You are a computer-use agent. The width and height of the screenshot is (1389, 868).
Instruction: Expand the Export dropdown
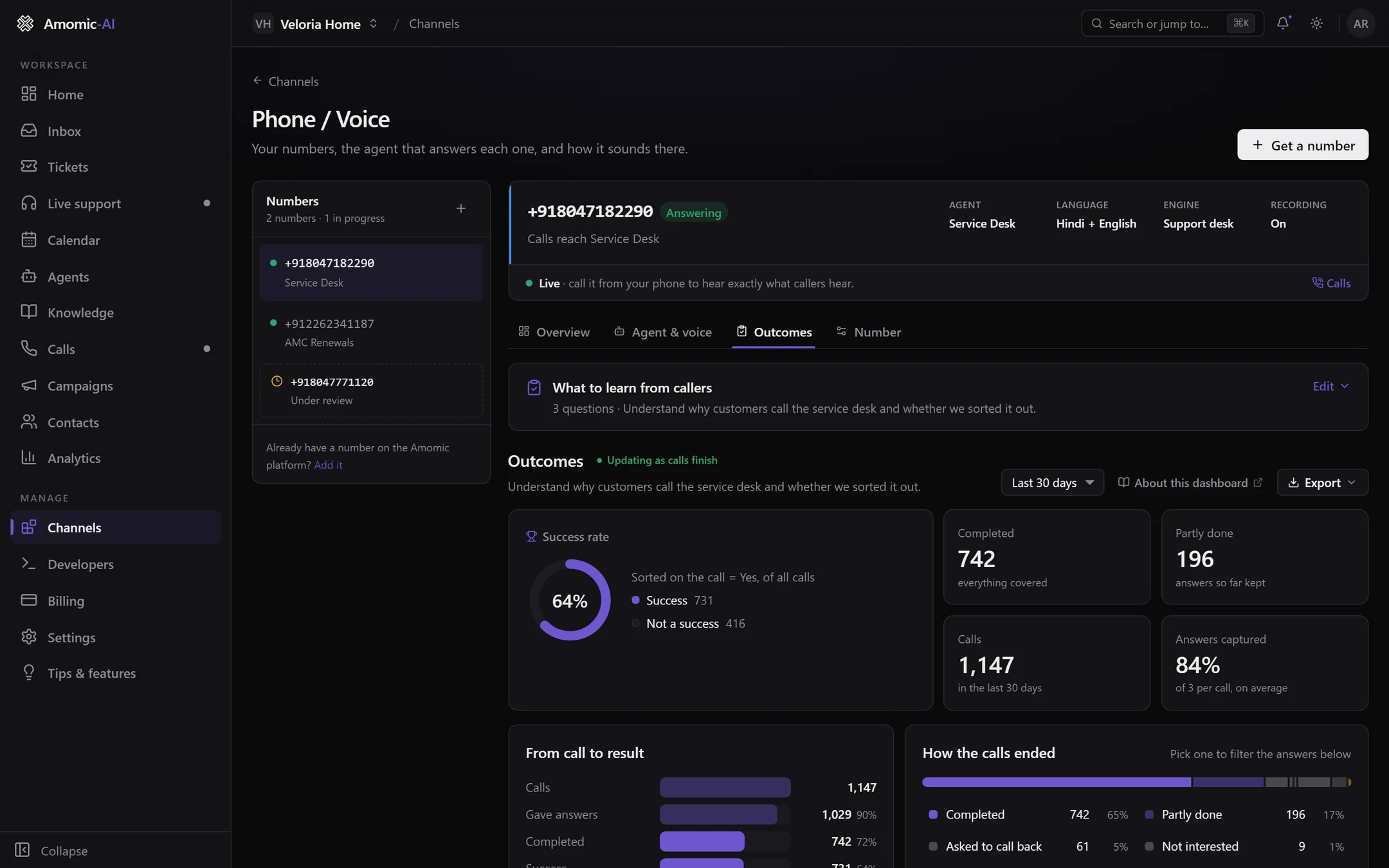(x=1322, y=482)
